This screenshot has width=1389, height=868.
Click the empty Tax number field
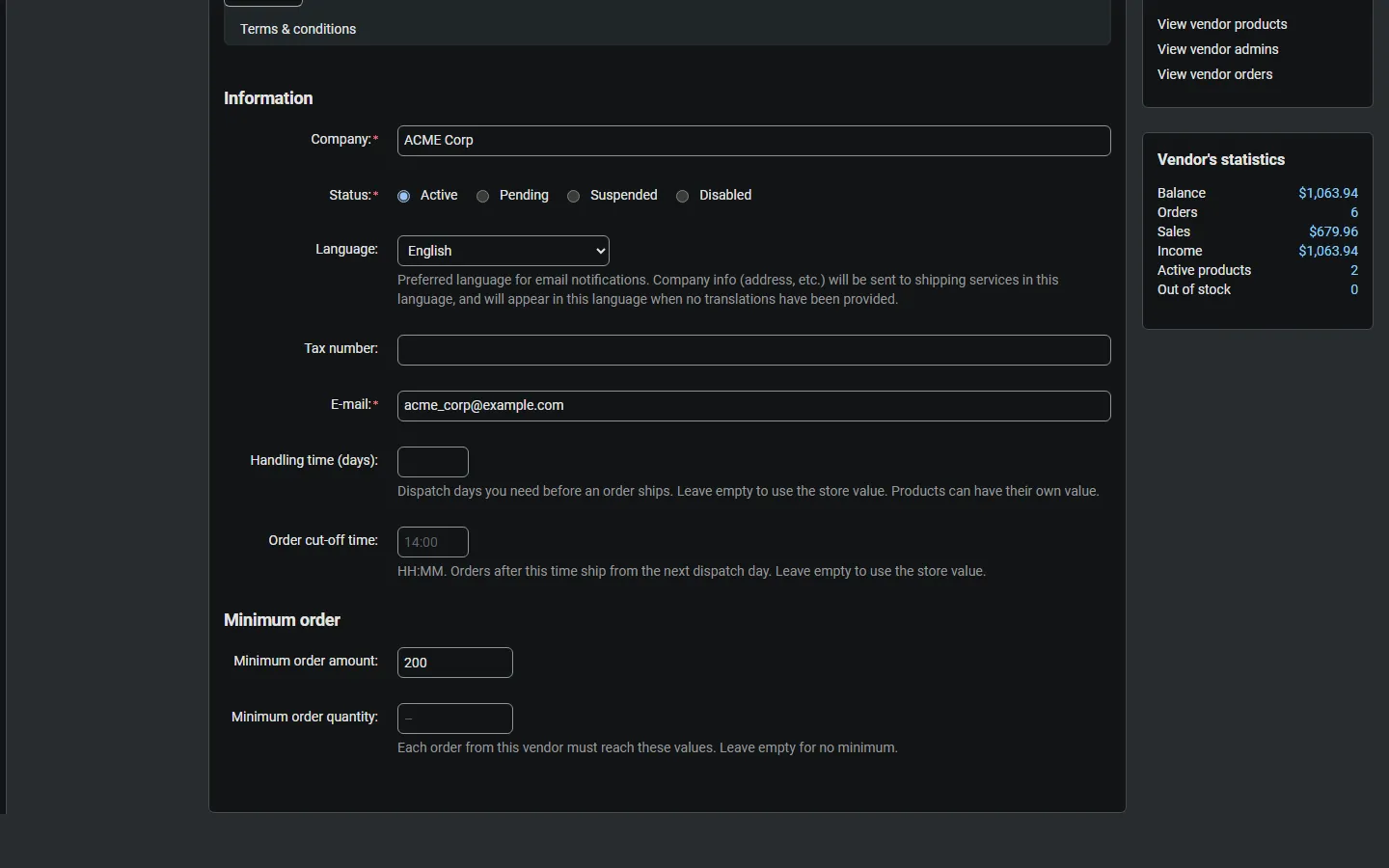[754, 350]
